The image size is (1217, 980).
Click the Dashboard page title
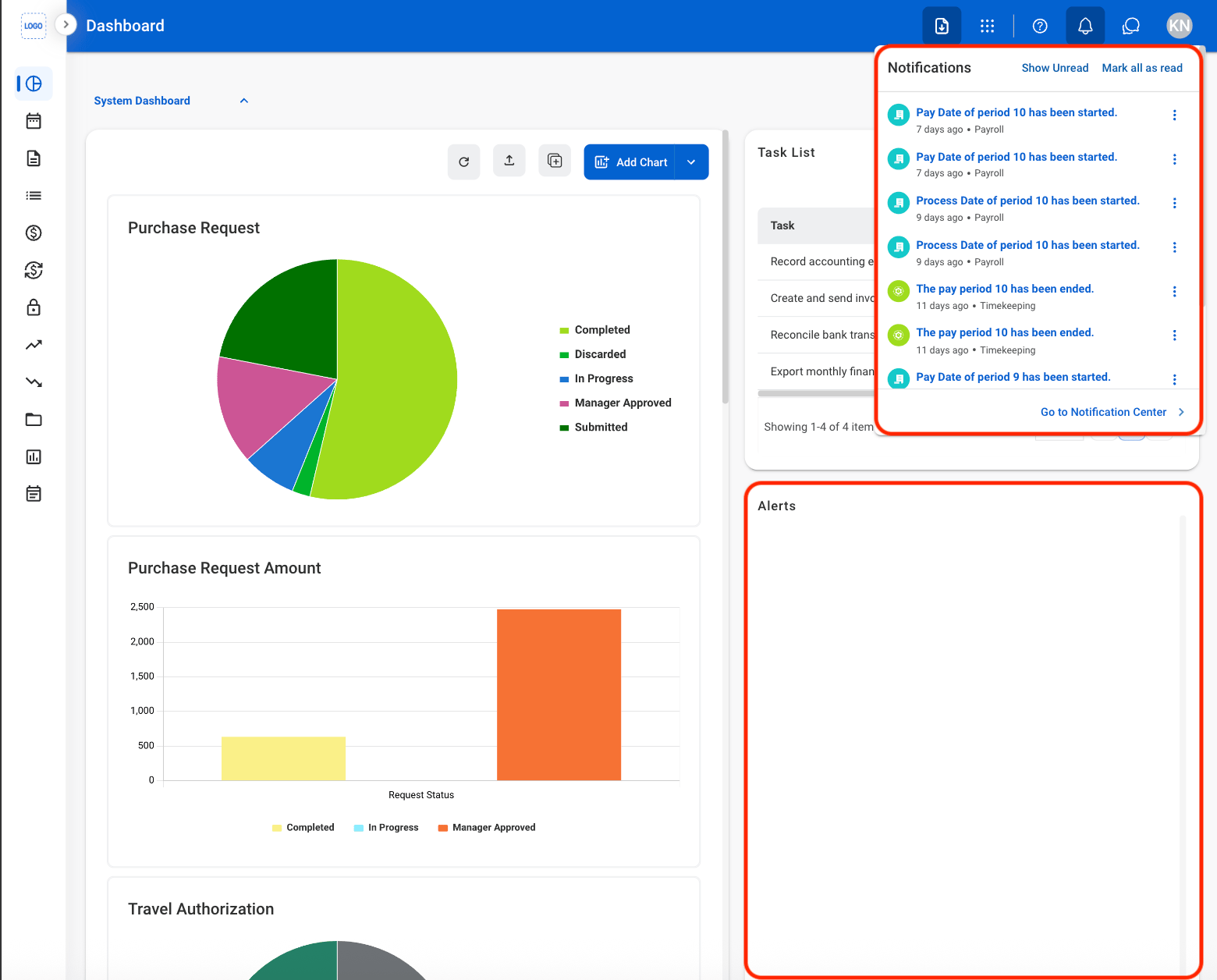125,26
